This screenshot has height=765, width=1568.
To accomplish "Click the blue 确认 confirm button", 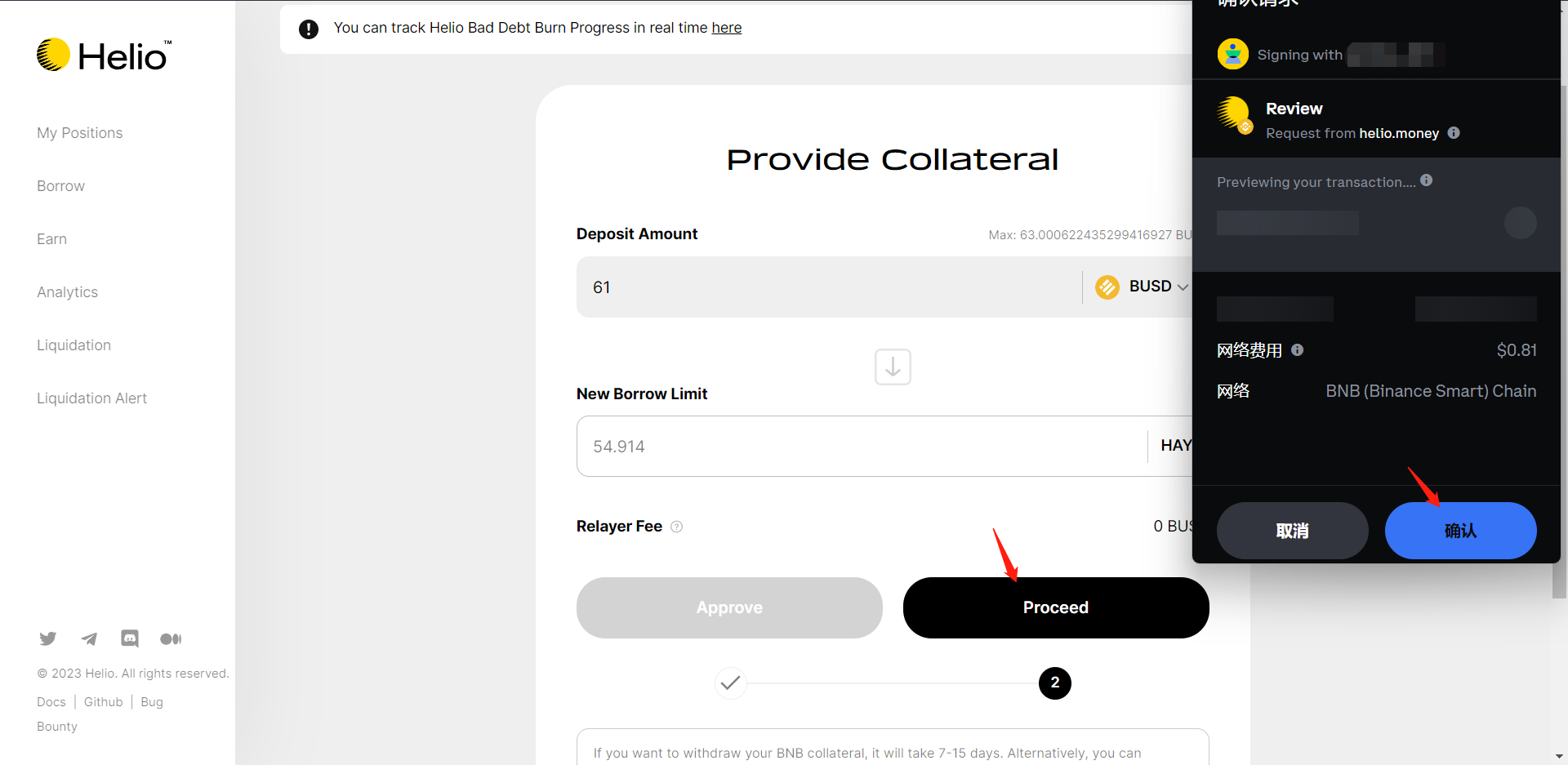I will pos(1460,531).
